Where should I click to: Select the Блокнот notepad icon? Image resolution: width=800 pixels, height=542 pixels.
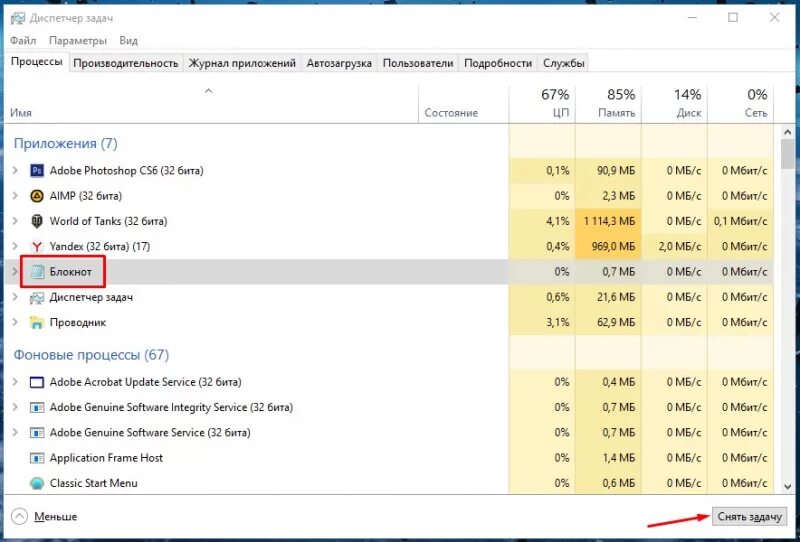[37, 272]
